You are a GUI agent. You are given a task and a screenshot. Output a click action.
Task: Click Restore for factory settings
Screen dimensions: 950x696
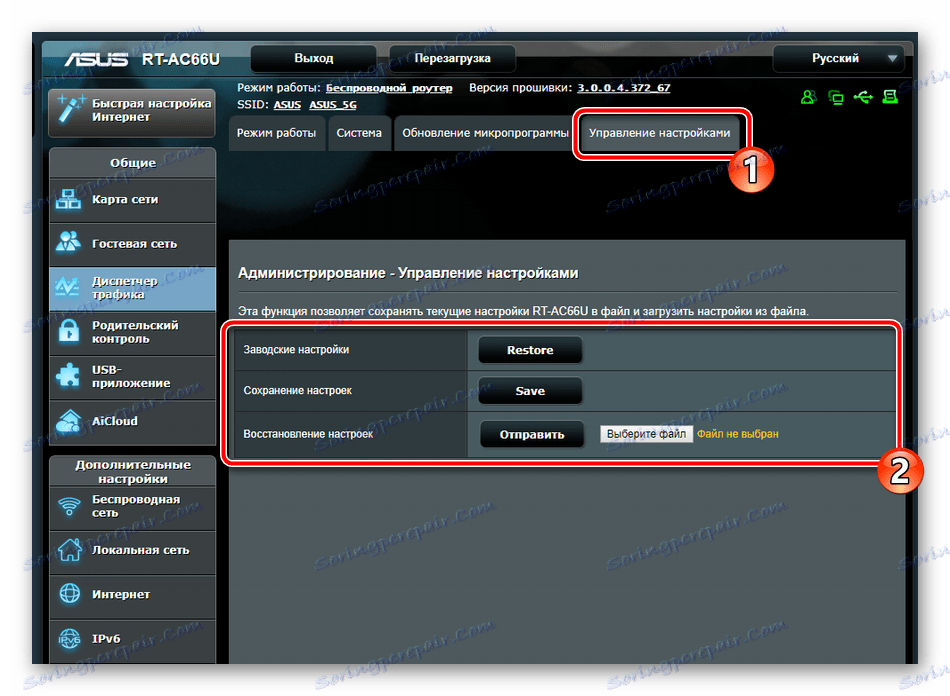[x=530, y=350]
